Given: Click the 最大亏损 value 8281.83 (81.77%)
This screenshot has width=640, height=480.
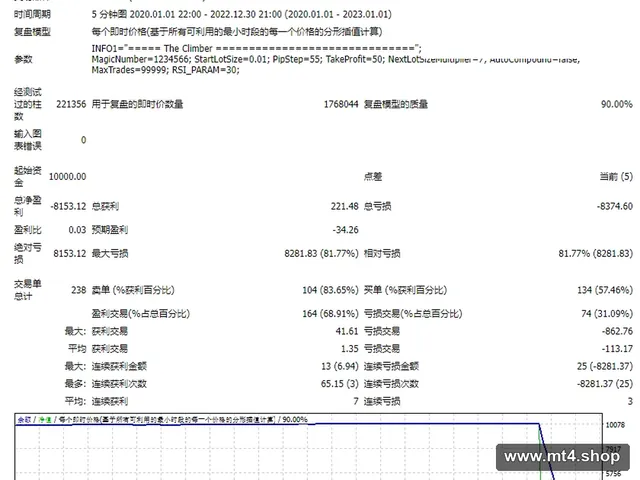Looking at the screenshot, I should pos(321,253).
